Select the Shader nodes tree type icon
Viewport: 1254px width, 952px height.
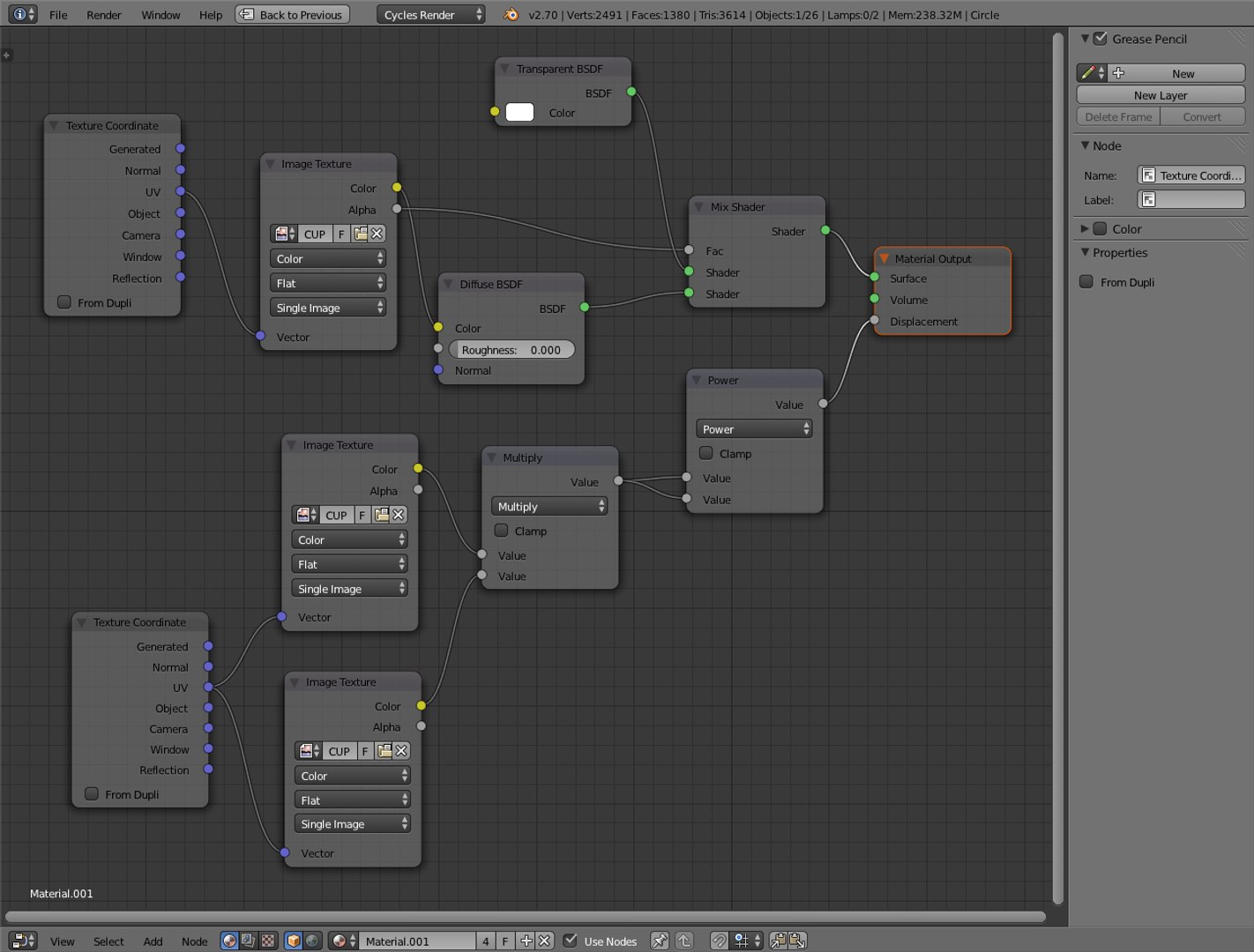[230, 941]
